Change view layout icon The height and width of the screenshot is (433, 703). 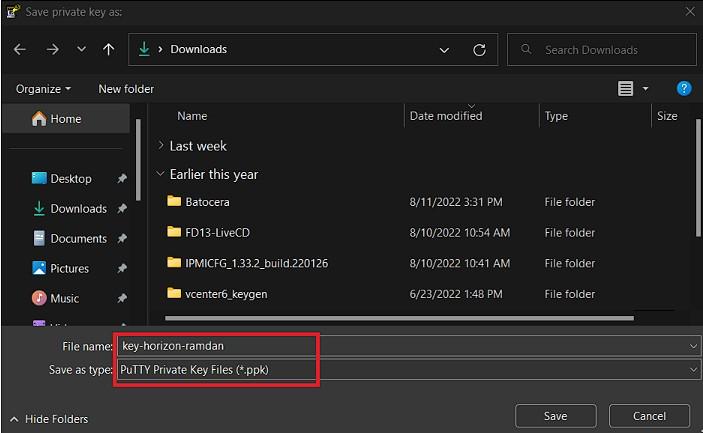coord(625,89)
